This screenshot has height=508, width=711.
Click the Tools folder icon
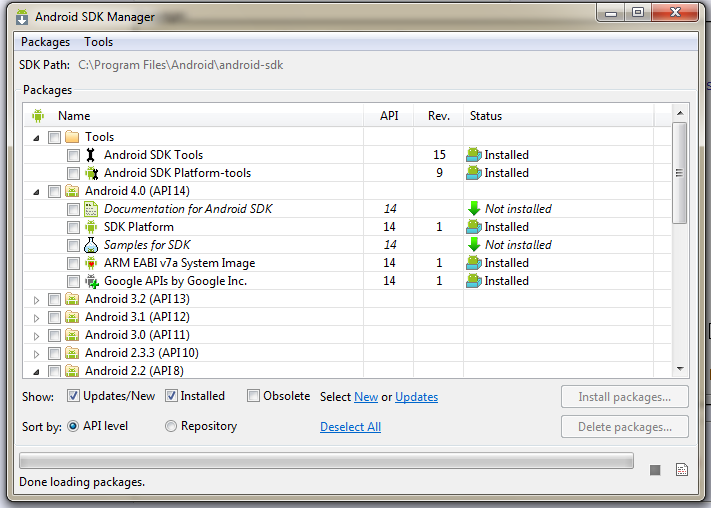72,137
